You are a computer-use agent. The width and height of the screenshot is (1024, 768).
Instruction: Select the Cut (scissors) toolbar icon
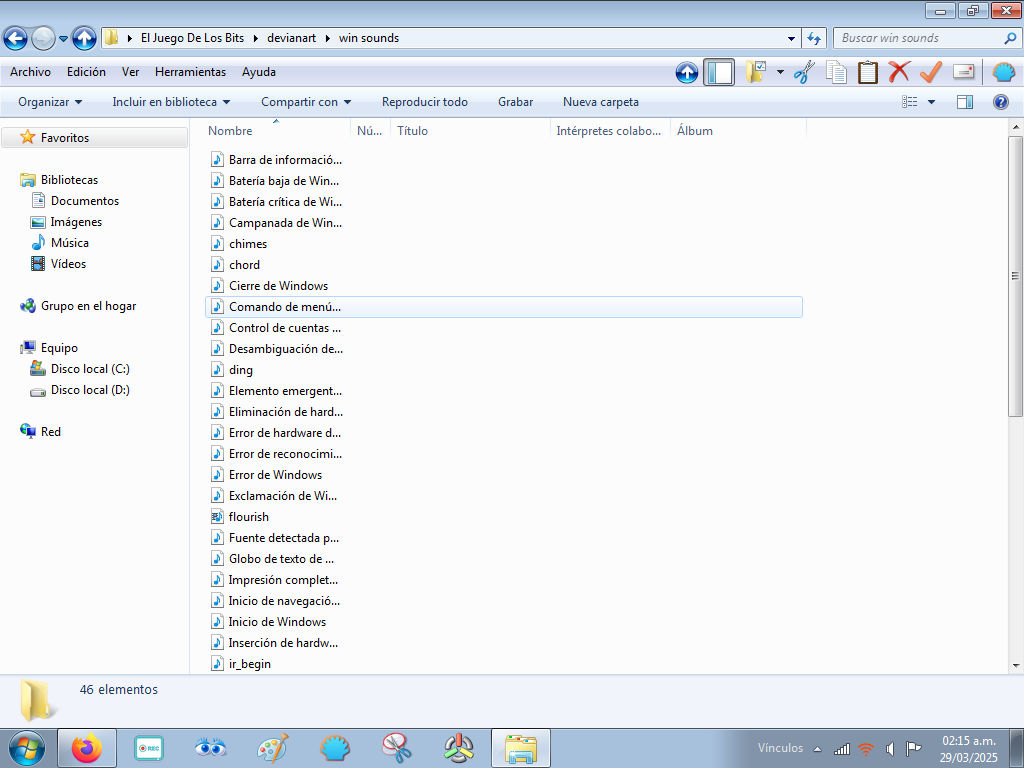coord(807,72)
